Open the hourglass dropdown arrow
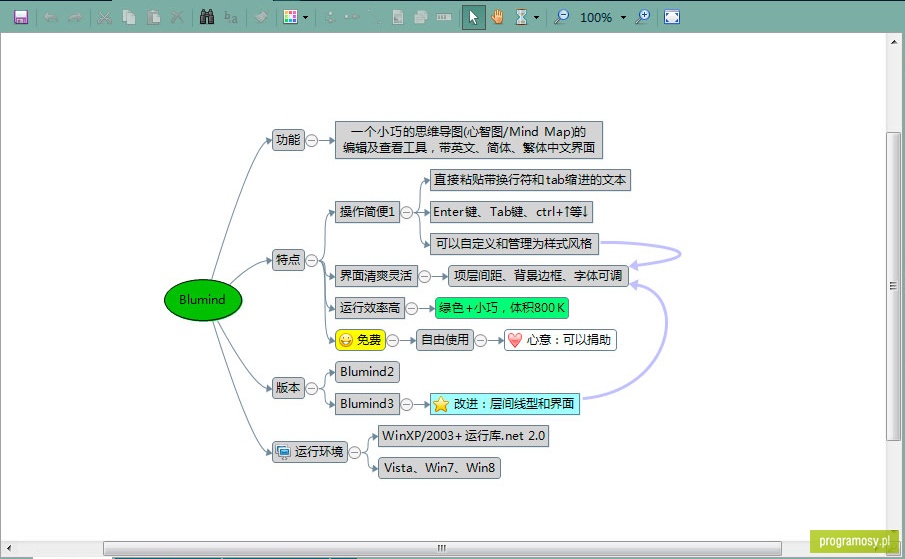 [x=536, y=17]
